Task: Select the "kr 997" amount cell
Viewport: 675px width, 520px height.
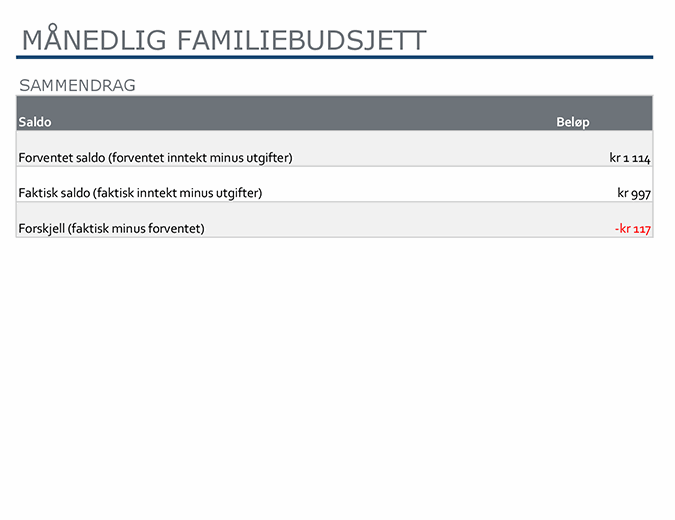Action: coord(634,193)
